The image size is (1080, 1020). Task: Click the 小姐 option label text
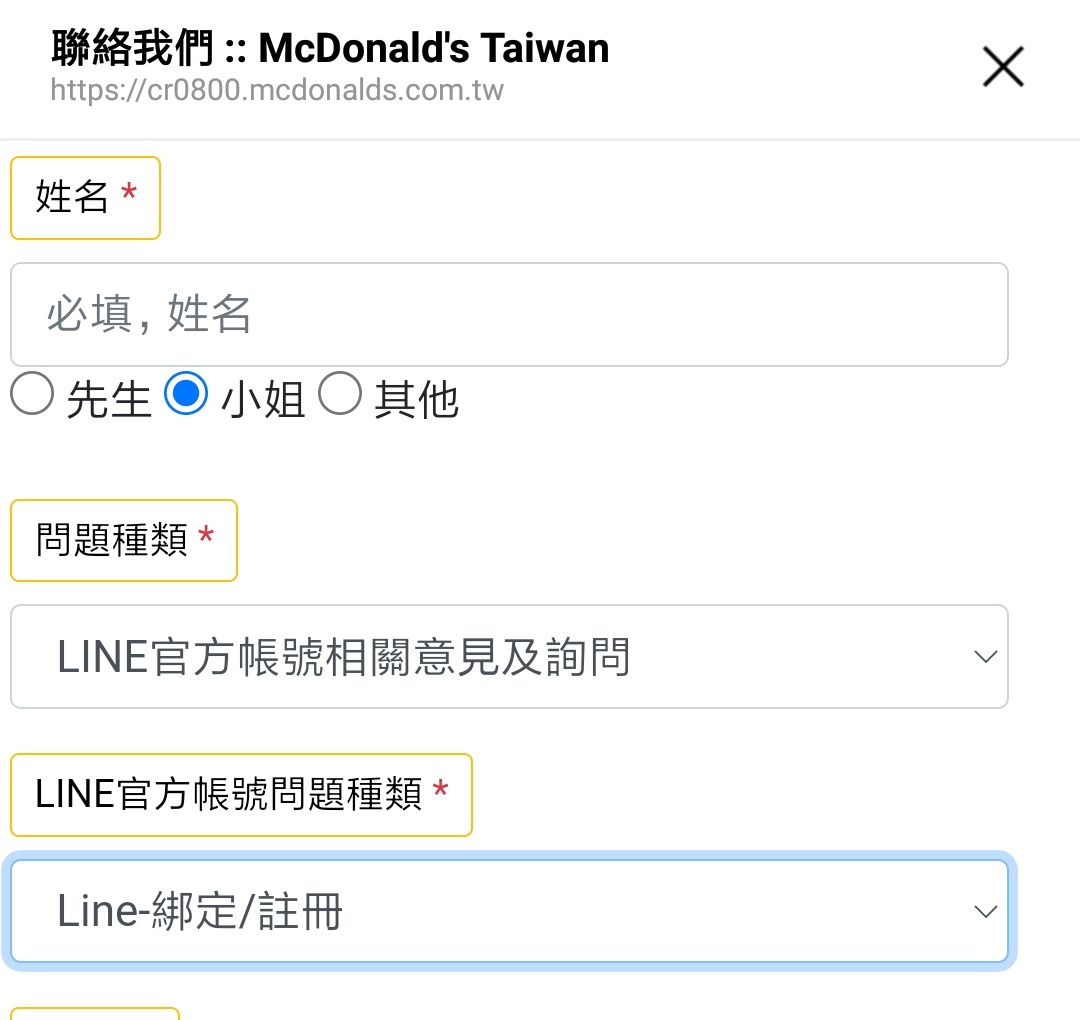[263, 400]
